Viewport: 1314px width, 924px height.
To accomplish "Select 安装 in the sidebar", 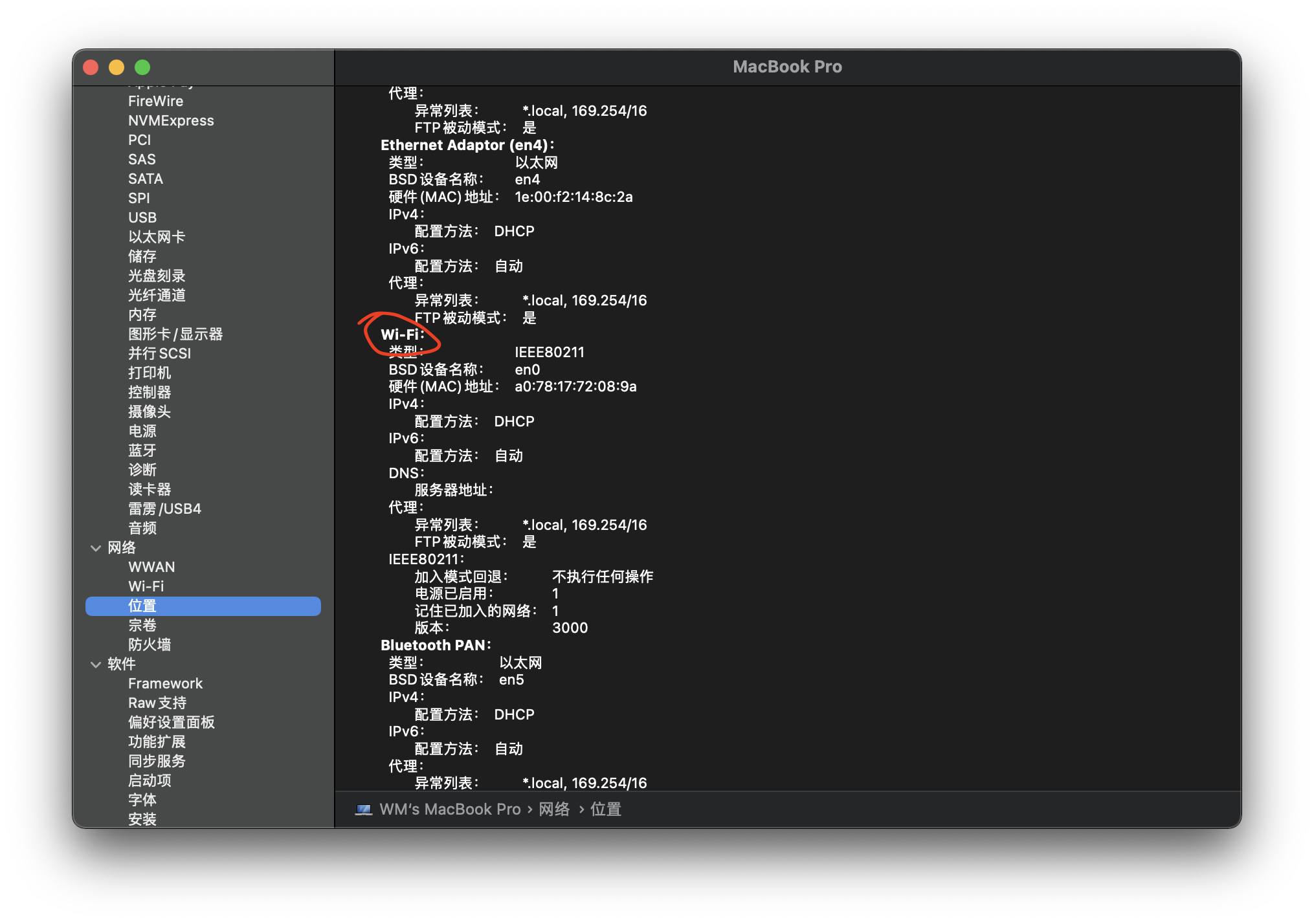I will pos(142,819).
